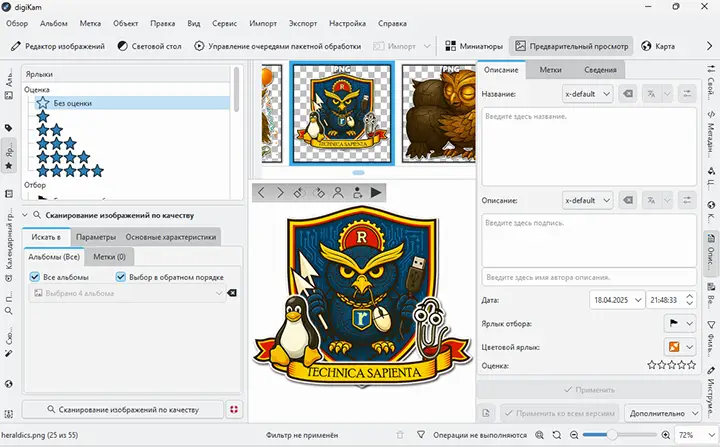Open Выбрано 4 альбома combo box
The width and height of the screenshot is (720, 447).
[127, 293]
